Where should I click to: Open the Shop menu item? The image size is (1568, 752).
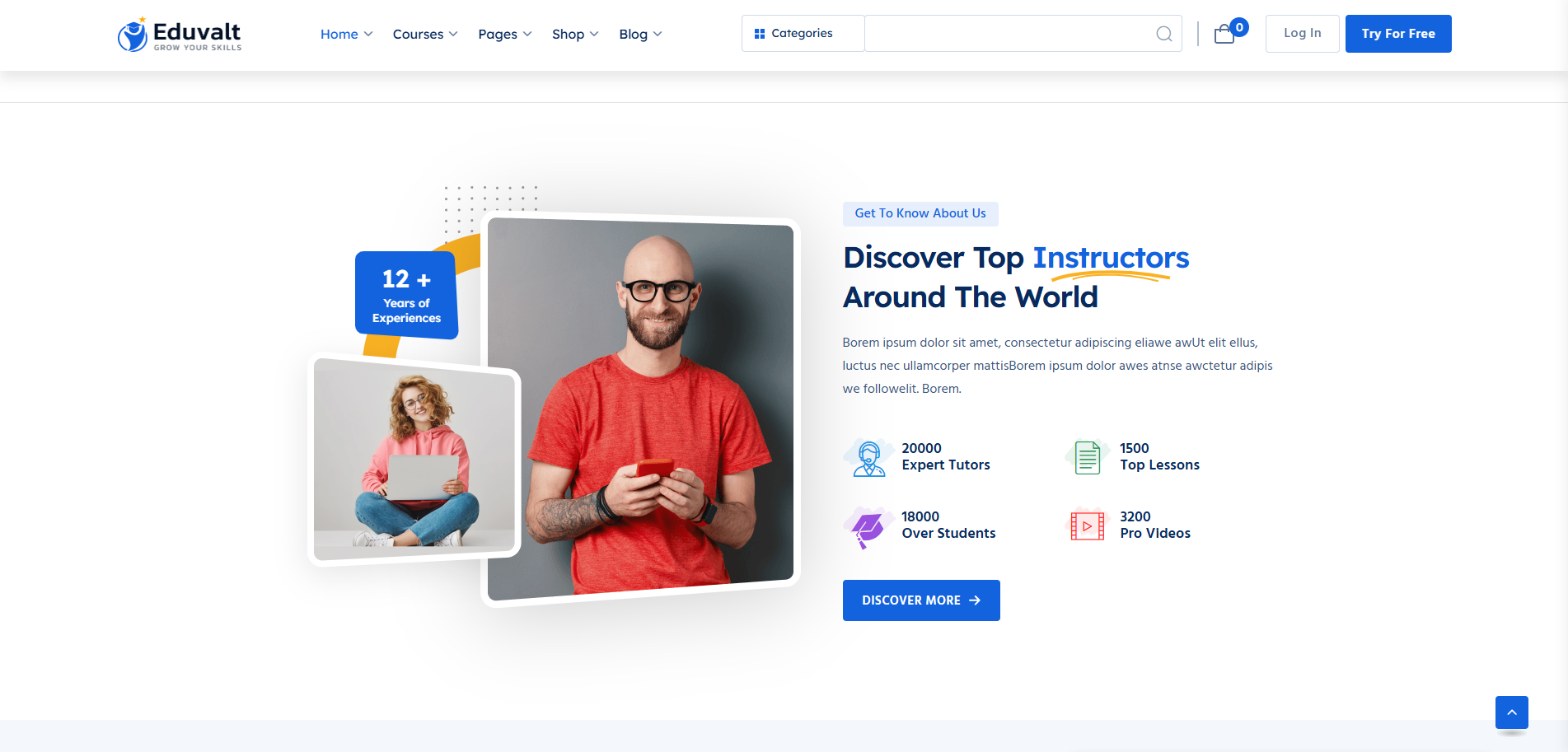[x=569, y=34]
